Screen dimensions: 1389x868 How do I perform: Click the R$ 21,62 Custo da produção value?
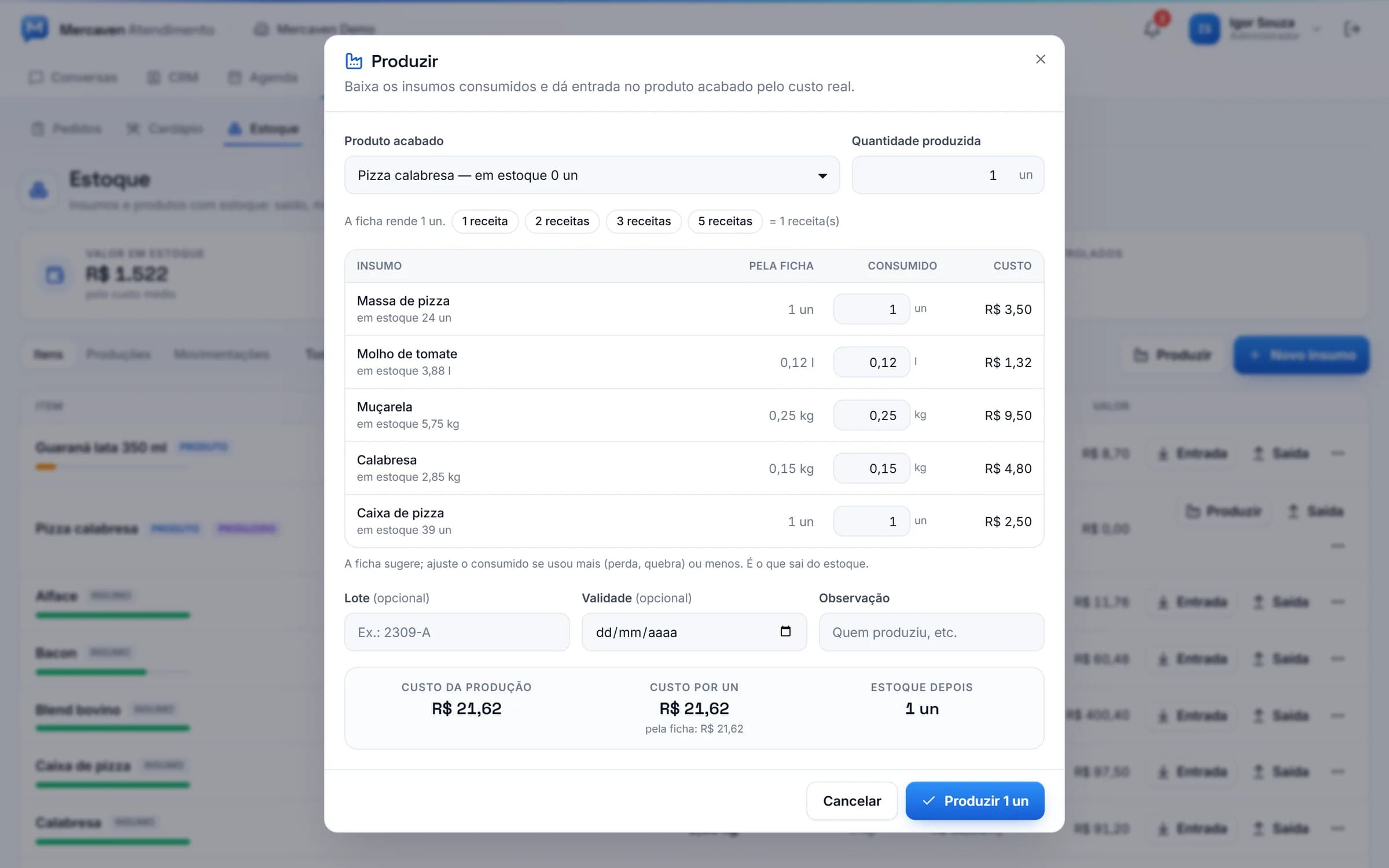click(x=466, y=708)
